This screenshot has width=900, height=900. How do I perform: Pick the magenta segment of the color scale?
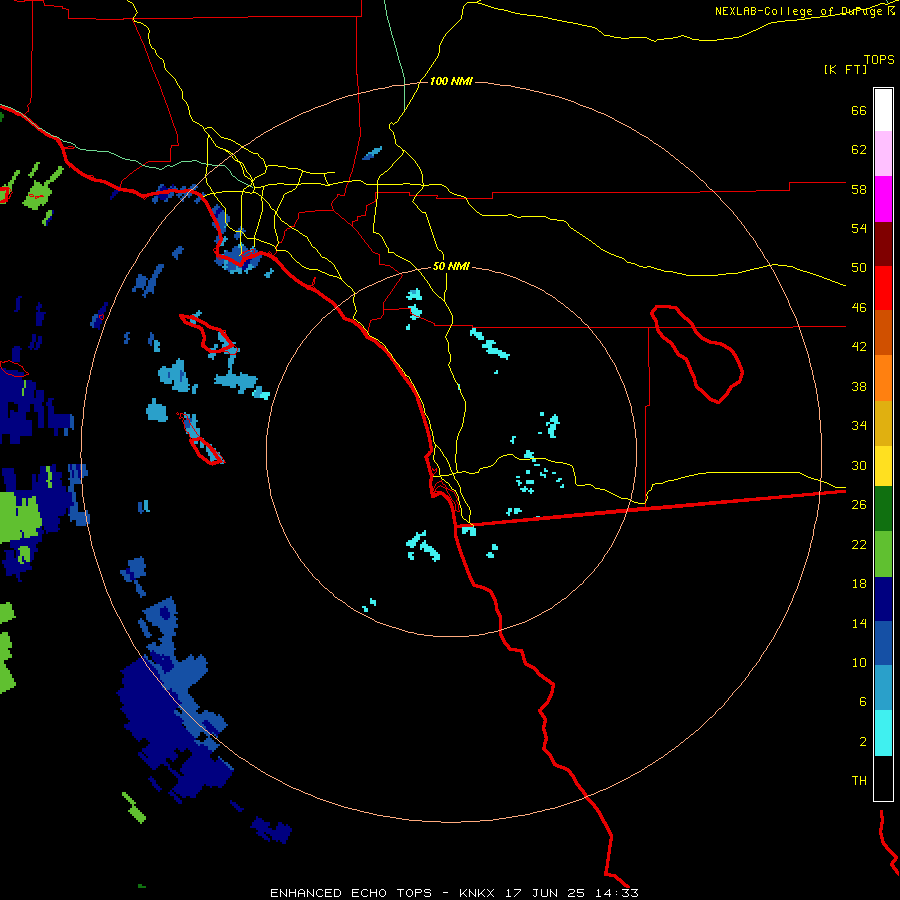pyautogui.click(x=883, y=199)
